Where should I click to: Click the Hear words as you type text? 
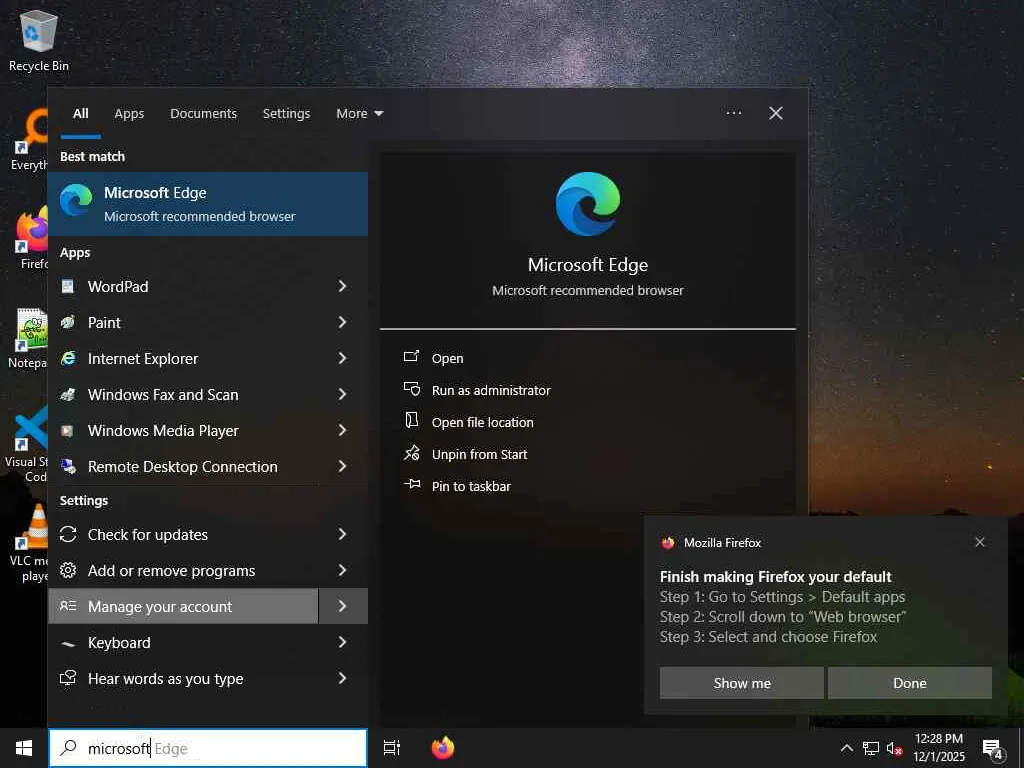pos(165,679)
